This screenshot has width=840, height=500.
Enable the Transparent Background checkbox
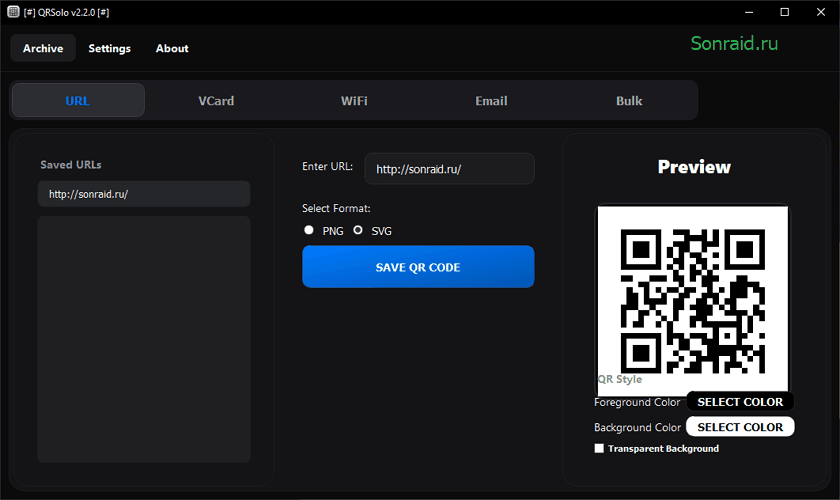click(x=599, y=449)
